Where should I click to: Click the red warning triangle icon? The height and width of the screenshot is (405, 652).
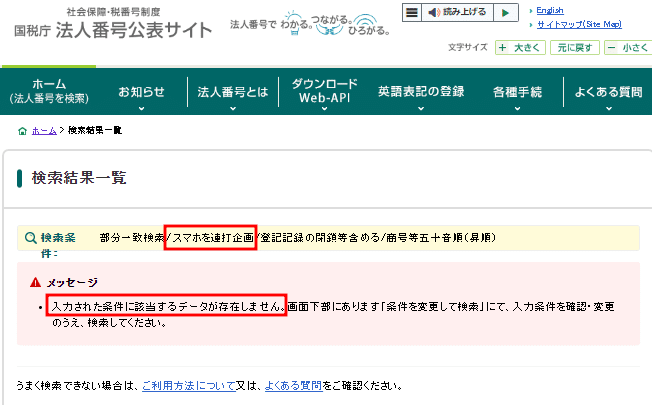click(35, 283)
